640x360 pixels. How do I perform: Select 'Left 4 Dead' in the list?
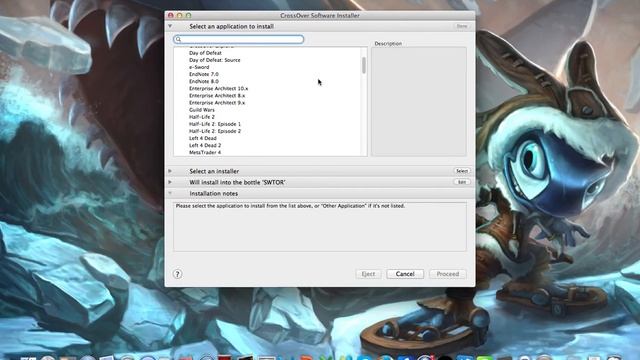pyautogui.click(x=203, y=138)
